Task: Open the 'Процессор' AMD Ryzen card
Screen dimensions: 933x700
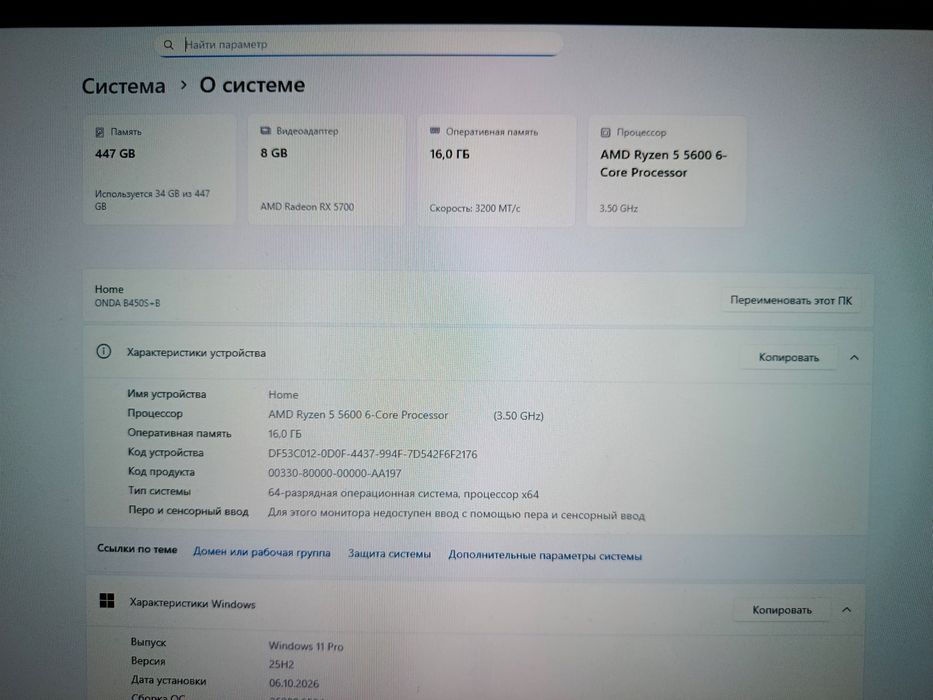Action: tap(666, 171)
